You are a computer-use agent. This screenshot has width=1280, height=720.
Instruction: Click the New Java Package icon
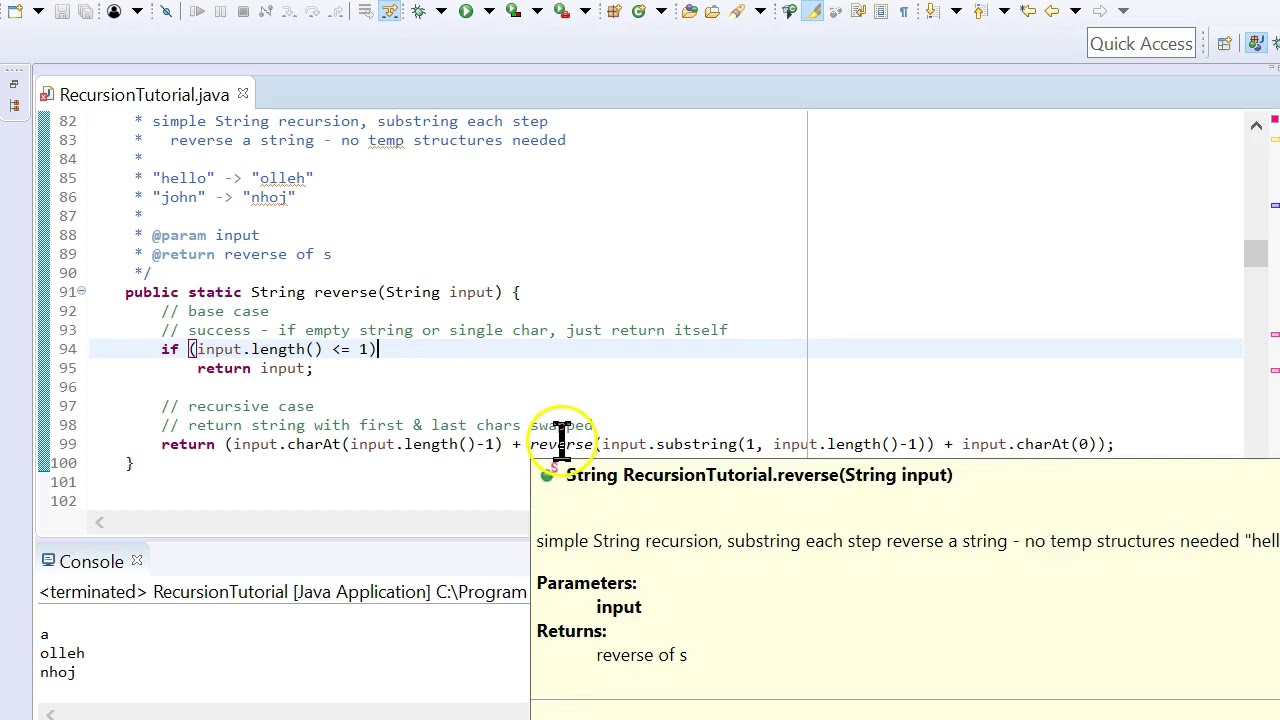coord(614,11)
